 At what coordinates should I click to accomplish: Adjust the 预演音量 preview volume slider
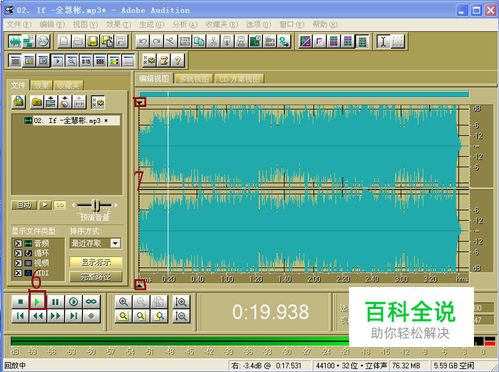[95, 205]
